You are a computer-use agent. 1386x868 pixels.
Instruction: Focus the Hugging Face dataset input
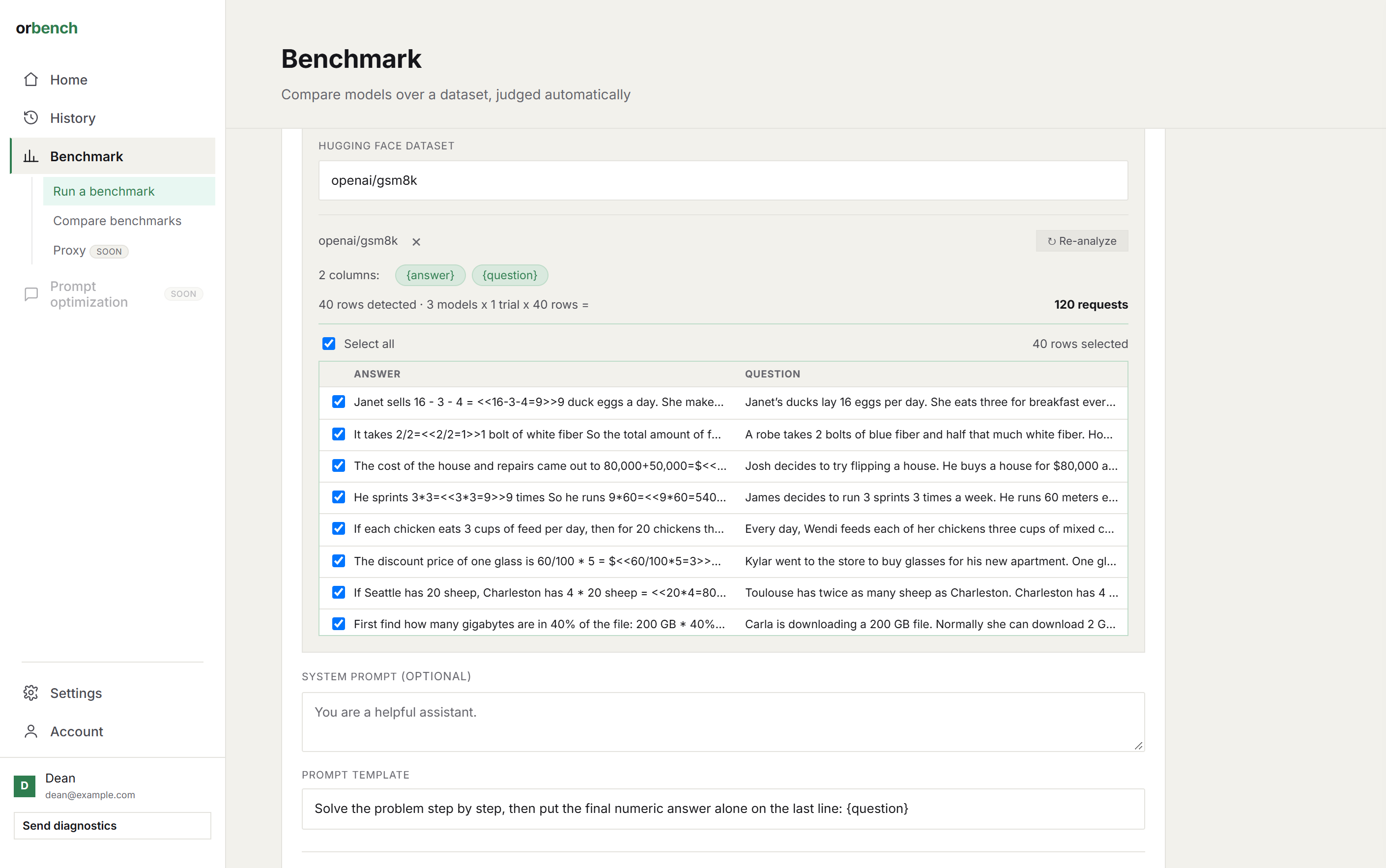coord(723,180)
